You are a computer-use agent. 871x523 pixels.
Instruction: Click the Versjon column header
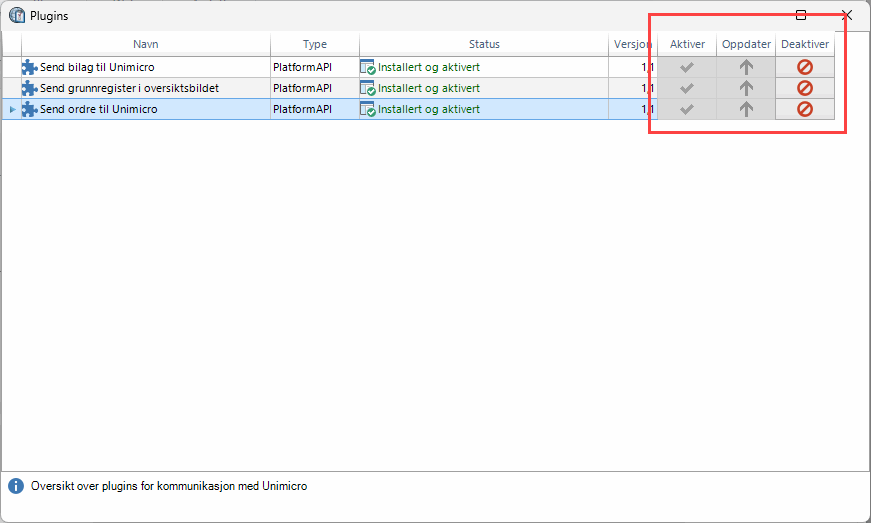(x=632, y=44)
